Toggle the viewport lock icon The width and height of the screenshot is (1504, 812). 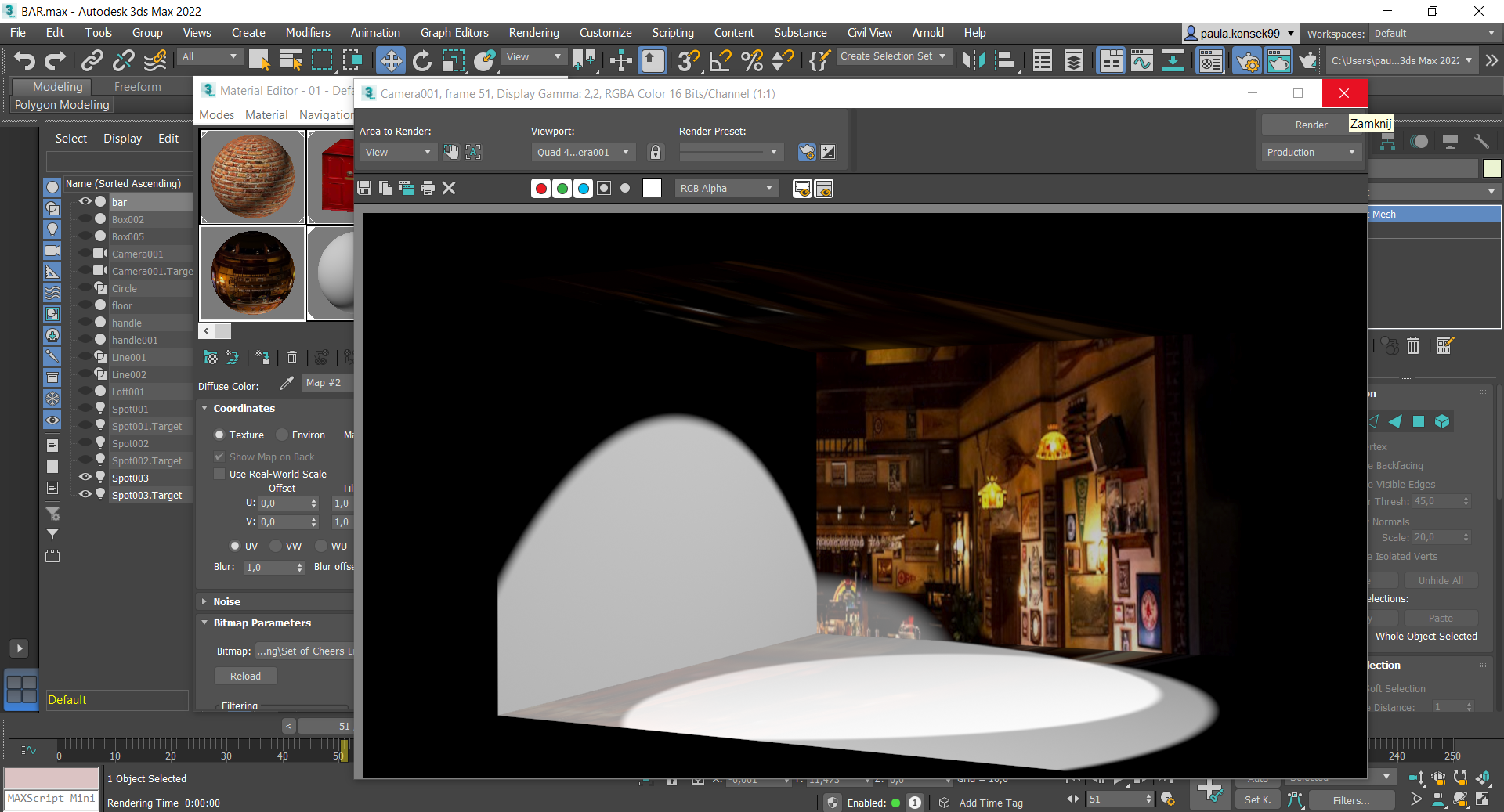[656, 152]
